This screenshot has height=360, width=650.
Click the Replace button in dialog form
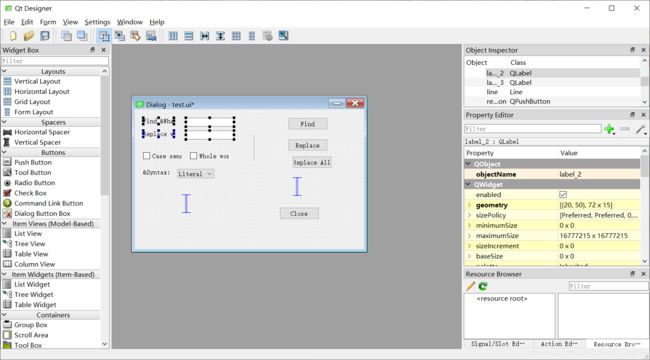(x=308, y=145)
